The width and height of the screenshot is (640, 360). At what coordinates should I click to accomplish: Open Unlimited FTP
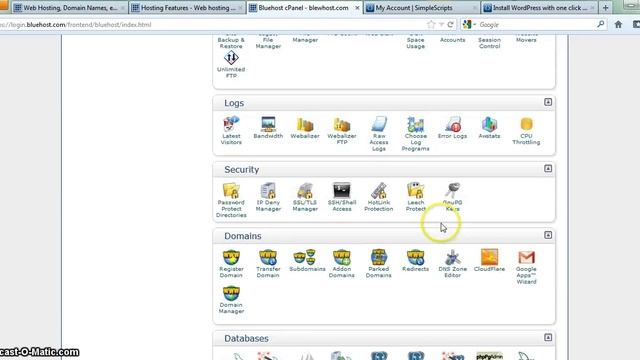pyautogui.click(x=231, y=64)
